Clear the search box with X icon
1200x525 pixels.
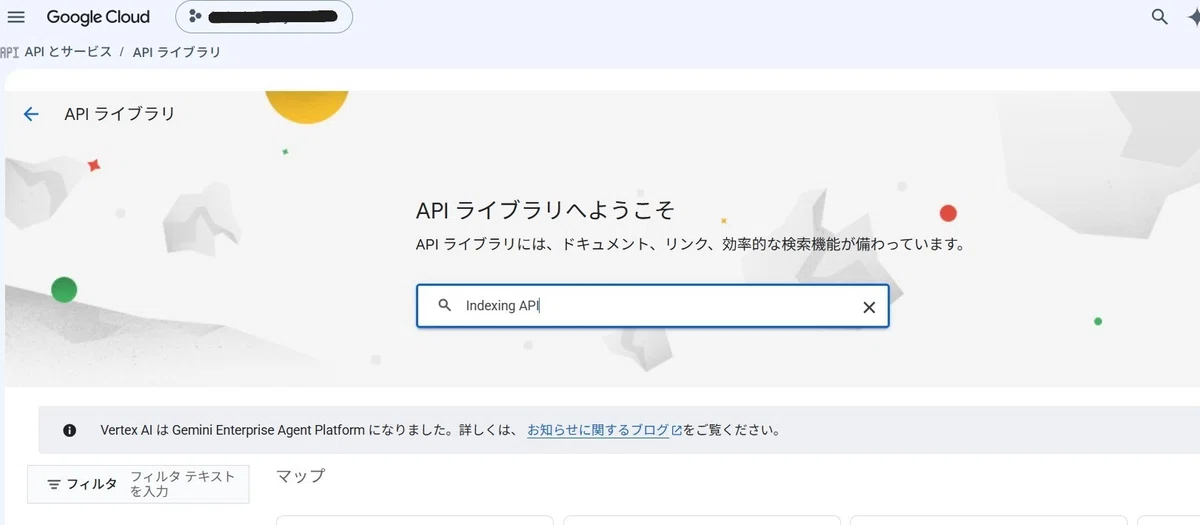click(869, 307)
